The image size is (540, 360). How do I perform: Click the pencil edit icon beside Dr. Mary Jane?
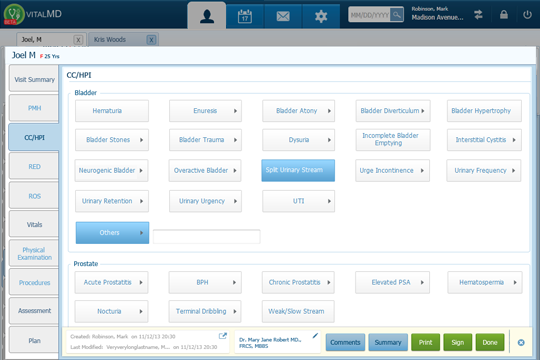315,336
